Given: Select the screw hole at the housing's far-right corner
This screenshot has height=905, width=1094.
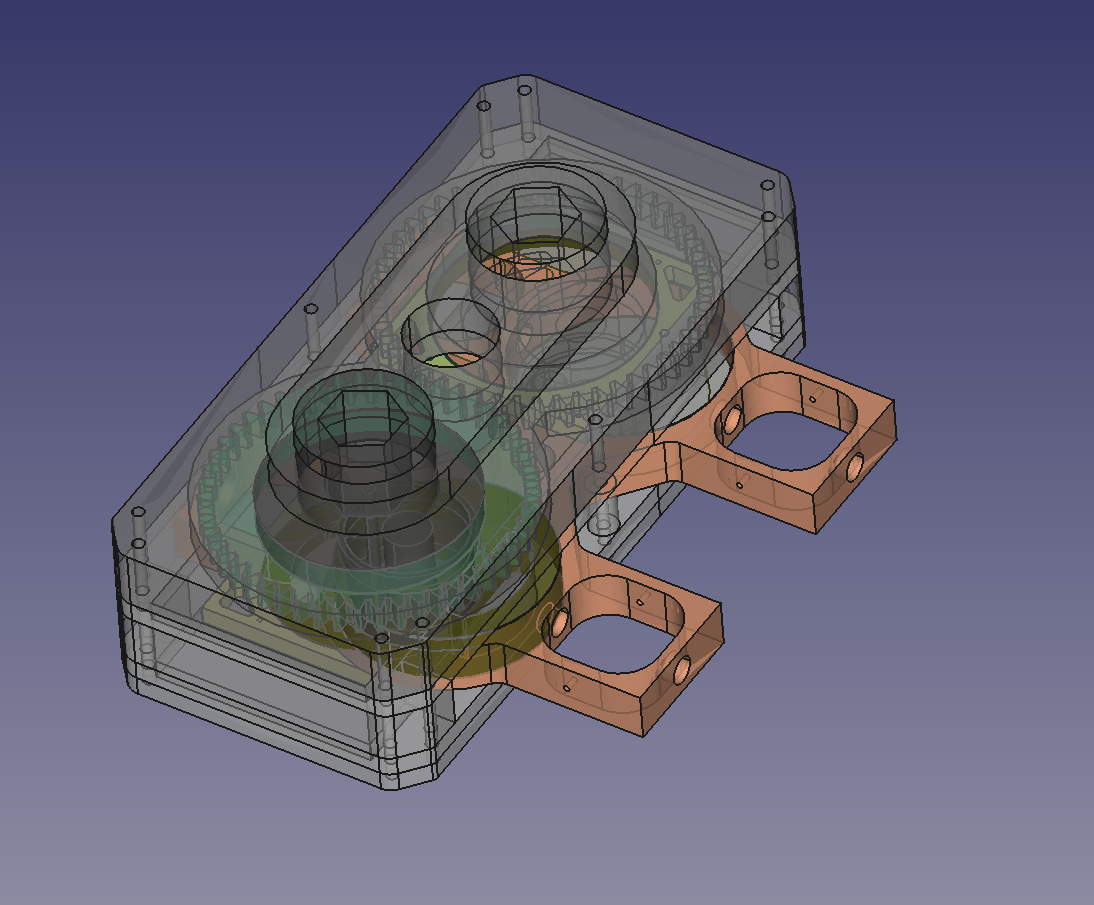Looking at the screenshot, I should pyautogui.click(x=768, y=186).
